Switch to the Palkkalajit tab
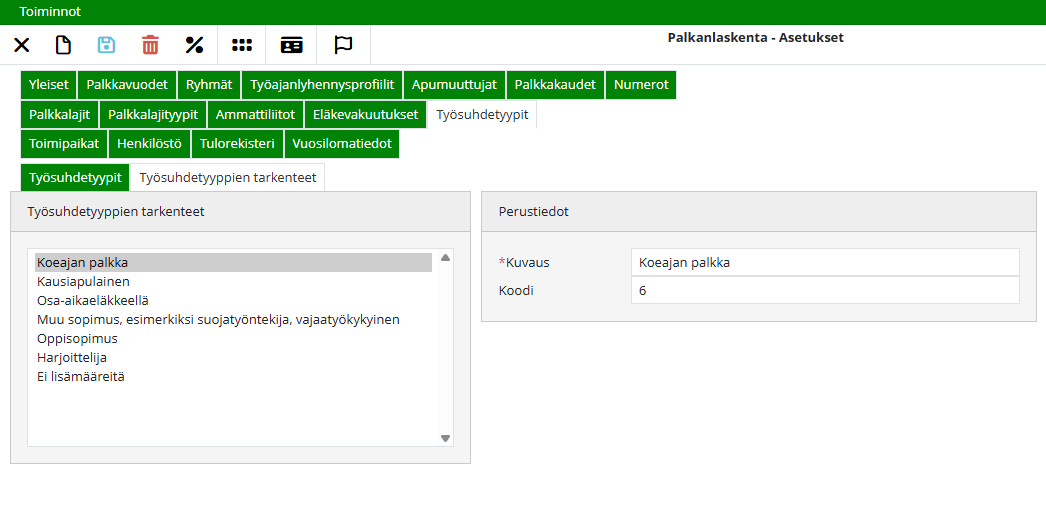1046x526 pixels. click(x=59, y=114)
